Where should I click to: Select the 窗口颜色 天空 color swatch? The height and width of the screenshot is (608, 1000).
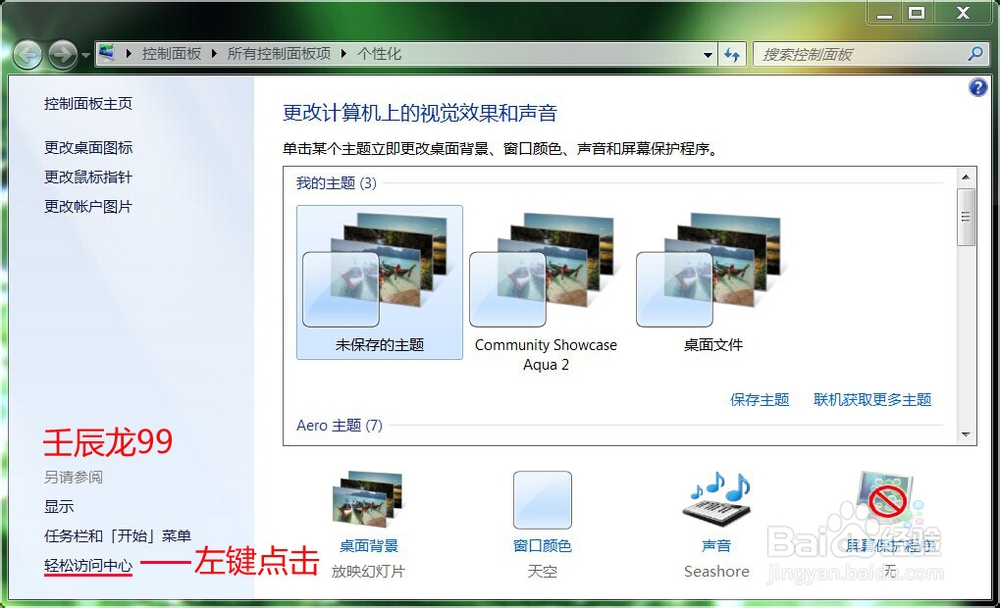pos(543,499)
